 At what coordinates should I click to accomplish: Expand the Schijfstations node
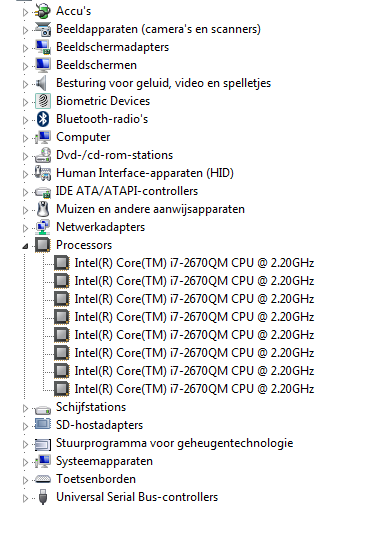pos(25,408)
